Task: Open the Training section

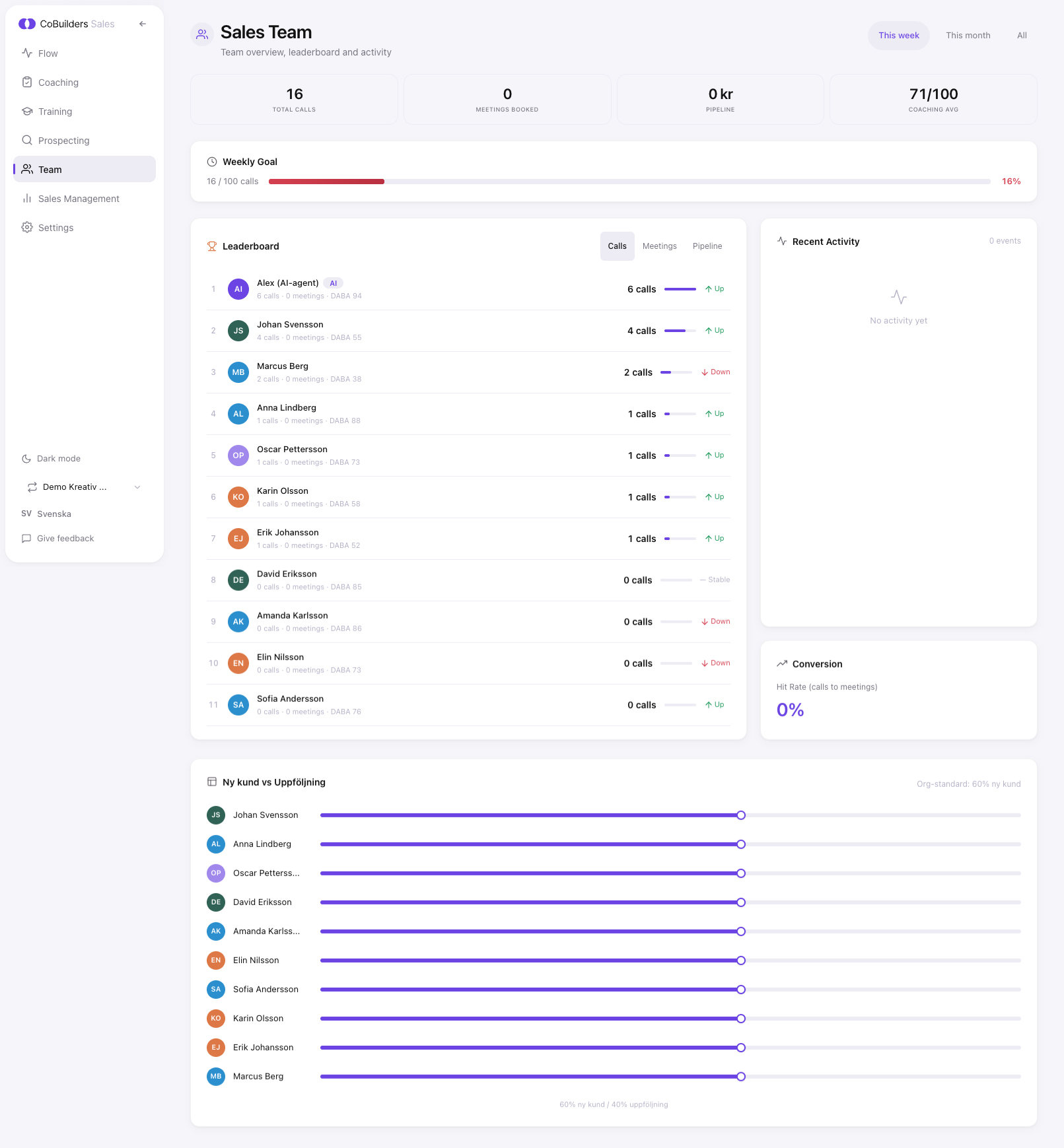Action: pos(55,111)
